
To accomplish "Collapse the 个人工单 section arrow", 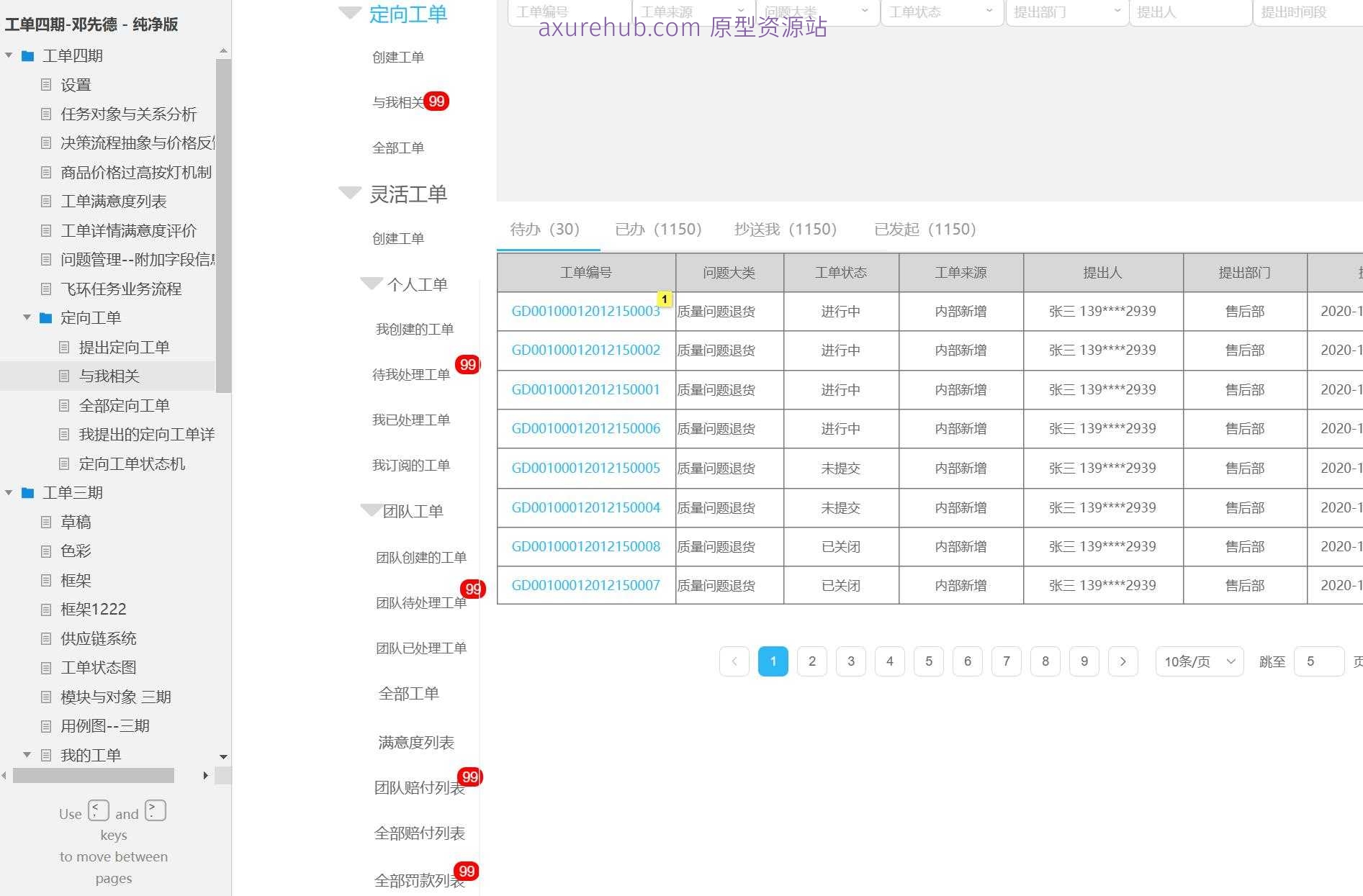I will (x=372, y=284).
